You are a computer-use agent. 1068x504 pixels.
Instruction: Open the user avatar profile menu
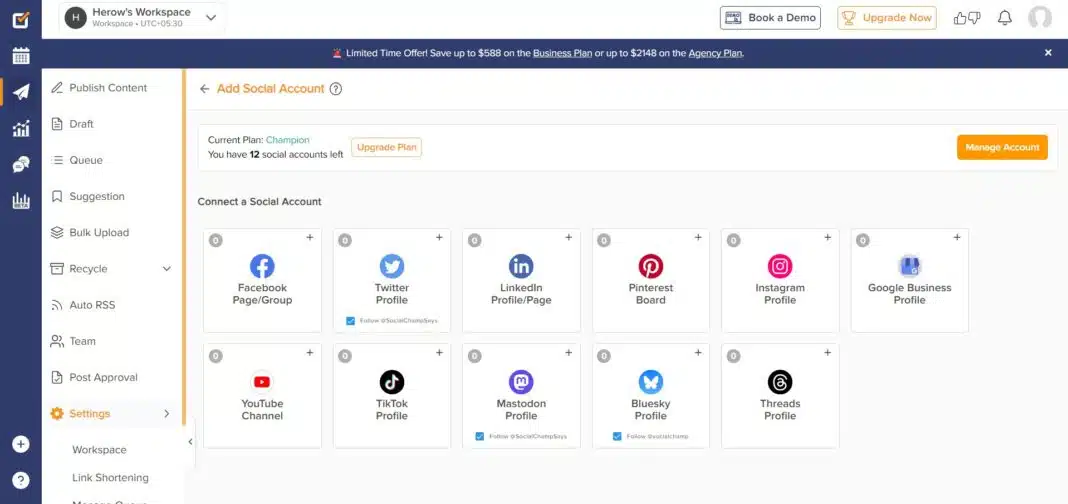tap(1039, 18)
